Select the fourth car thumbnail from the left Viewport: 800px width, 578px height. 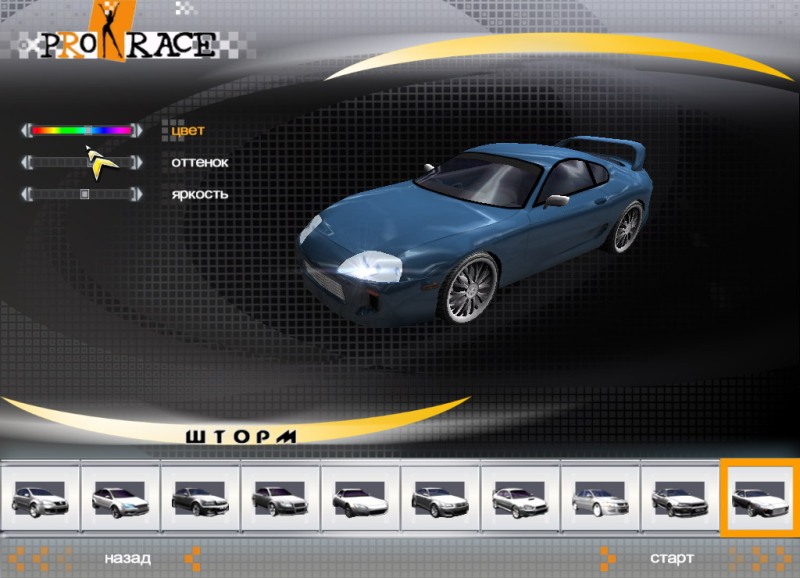pos(279,497)
